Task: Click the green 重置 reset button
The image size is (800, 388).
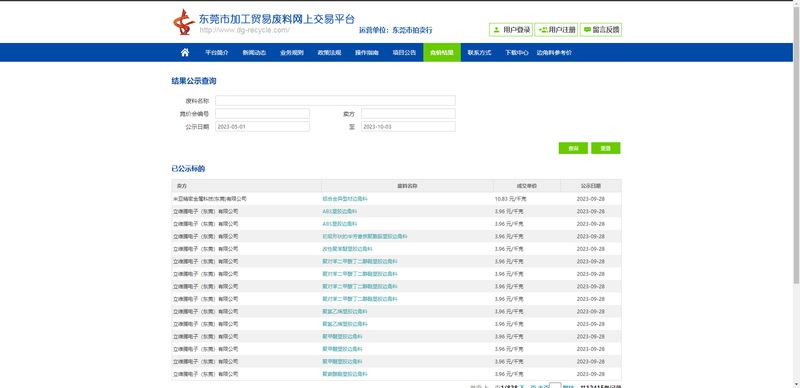Action: [606, 148]
